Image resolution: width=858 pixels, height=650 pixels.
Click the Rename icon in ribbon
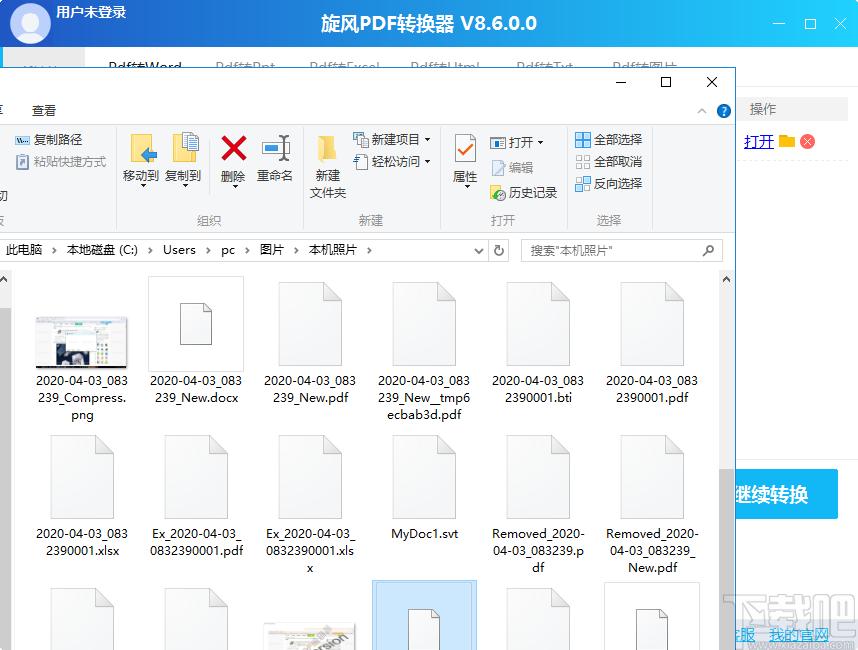[x=276, y=148]
